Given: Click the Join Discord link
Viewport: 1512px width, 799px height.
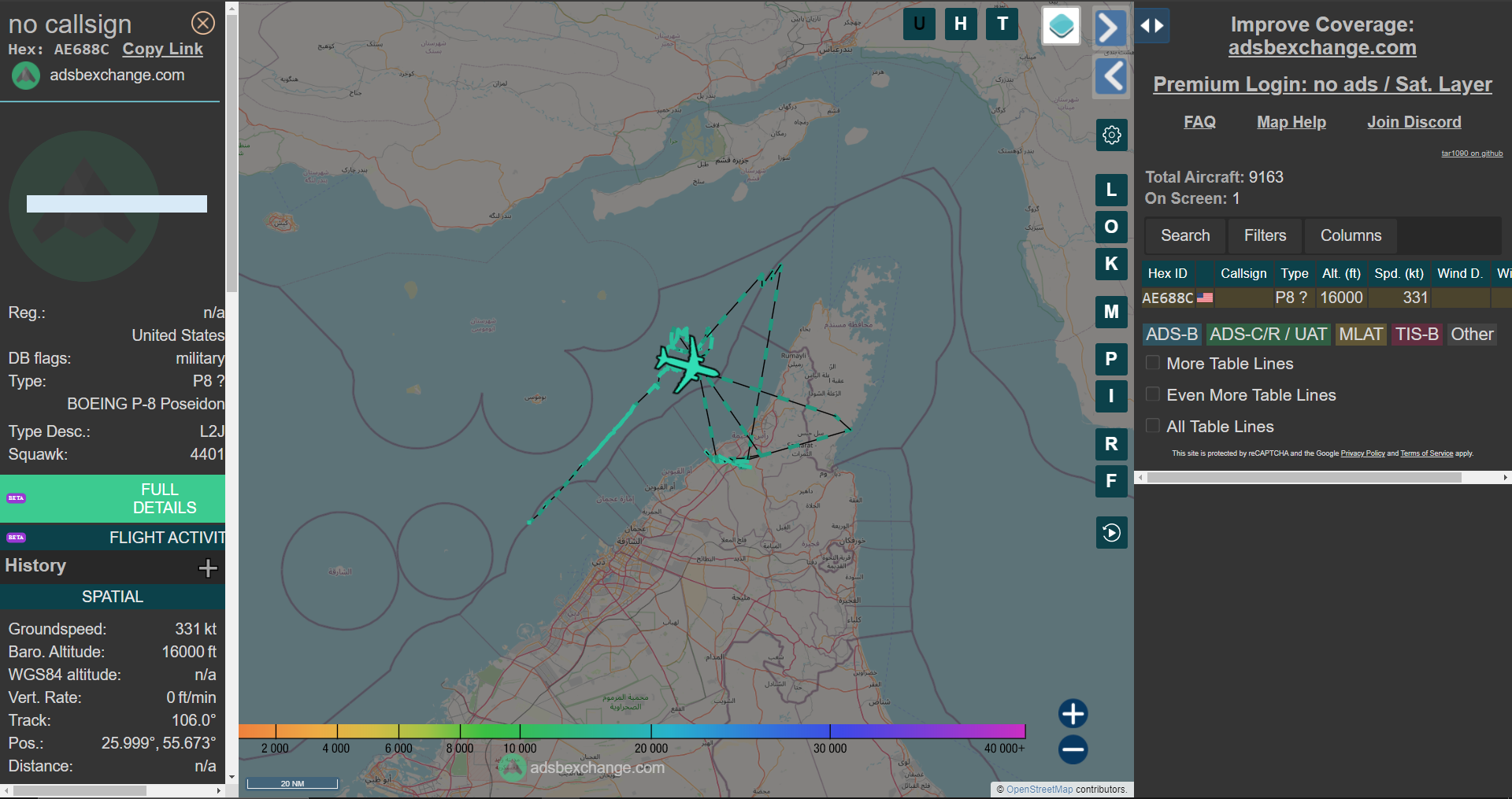Looking at the screenshot, I should 1414,122.
